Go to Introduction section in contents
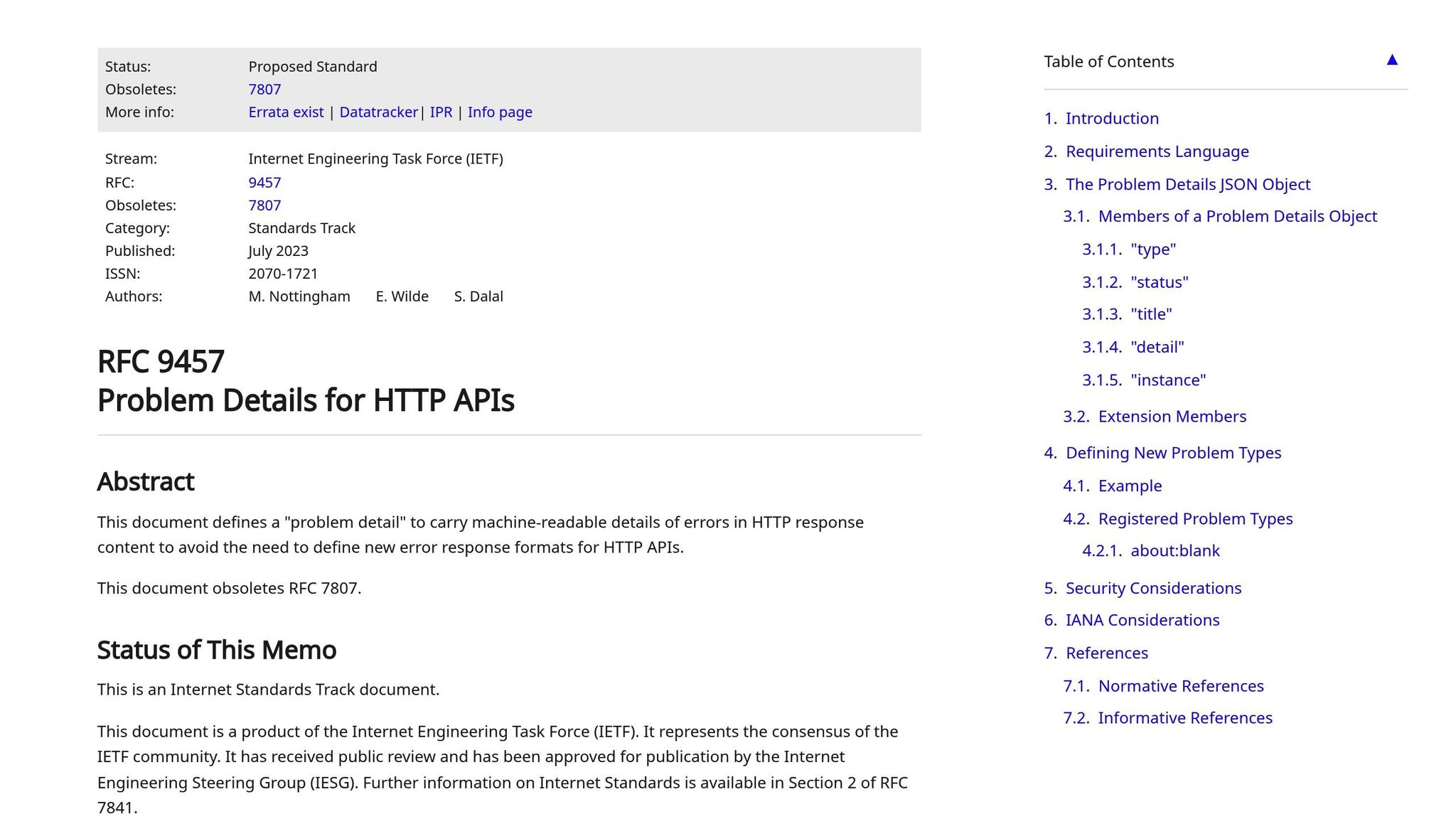This screenshot has width=1456, height=819. tap(1111, 119)
